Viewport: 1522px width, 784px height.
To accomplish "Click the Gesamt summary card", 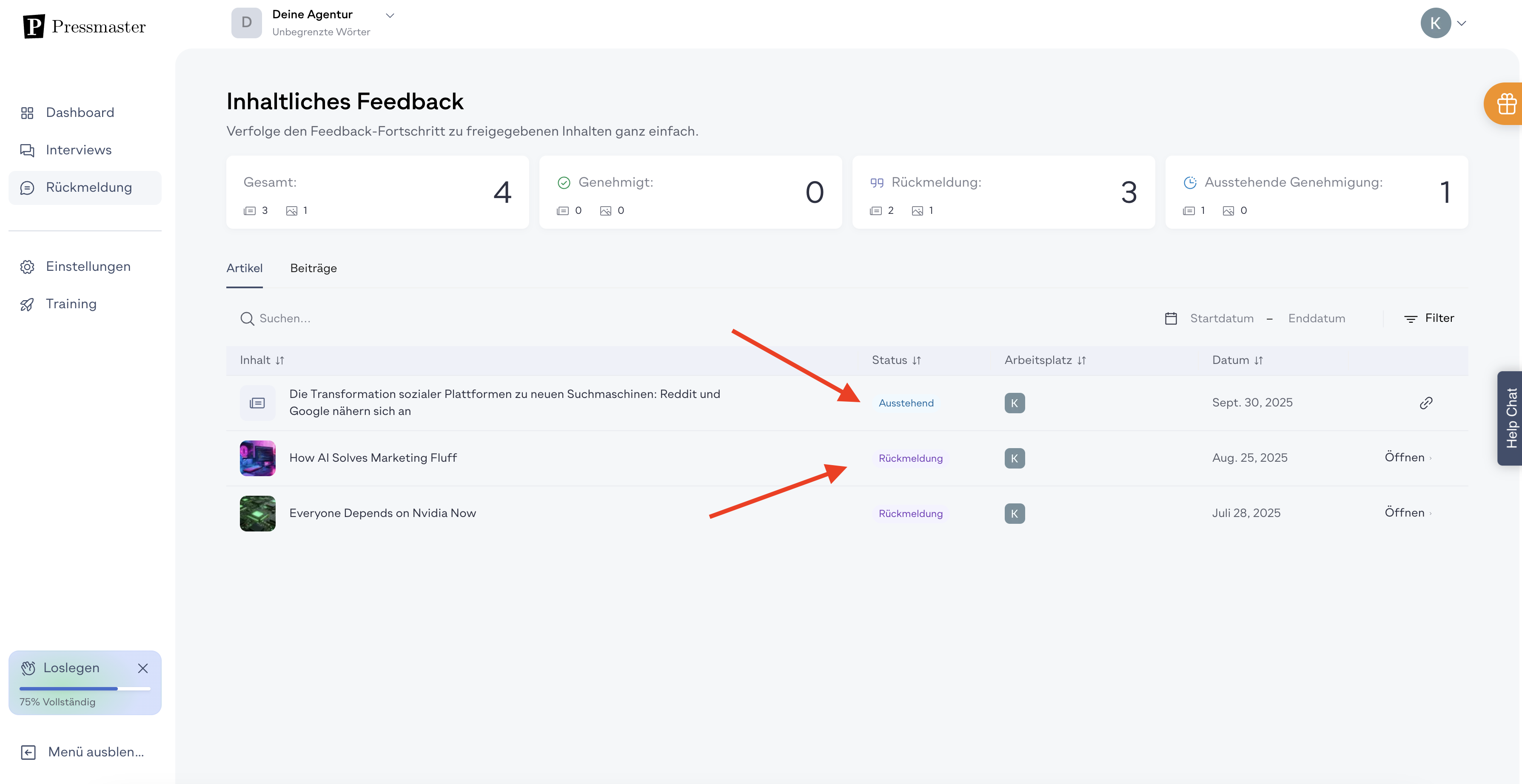I will point(378,193).
